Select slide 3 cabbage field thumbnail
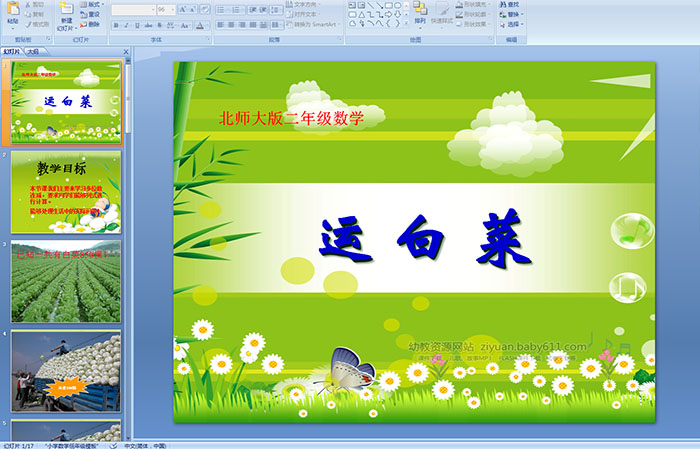 point(66,281)
